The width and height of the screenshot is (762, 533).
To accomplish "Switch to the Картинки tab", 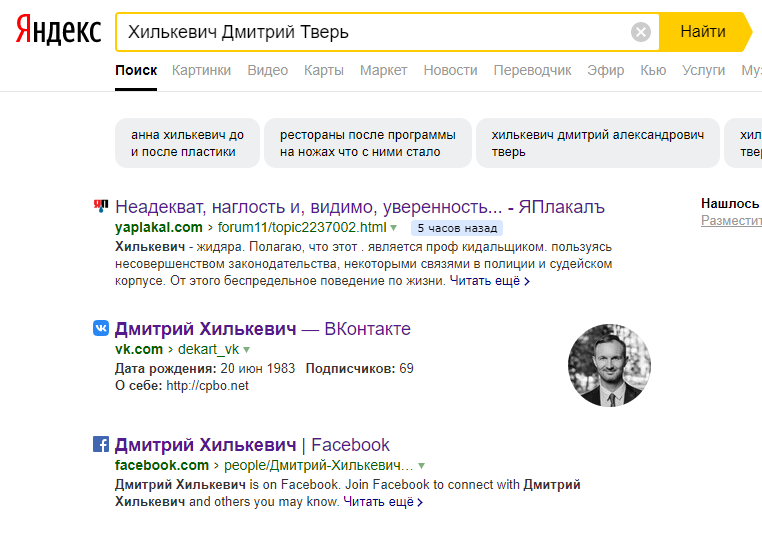I will [x=201, y=70].
